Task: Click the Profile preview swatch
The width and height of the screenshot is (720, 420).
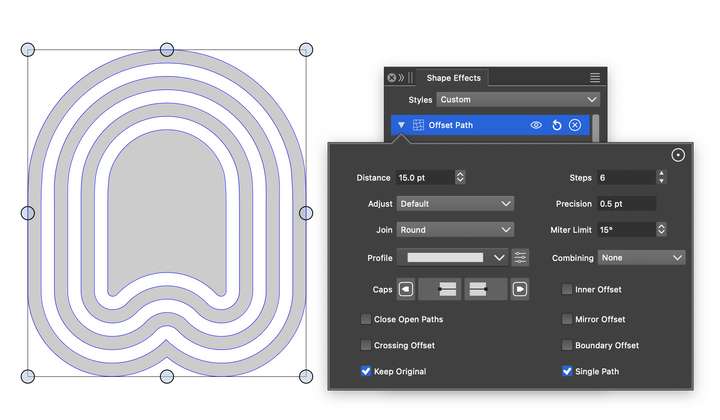Action: [445, 258]
